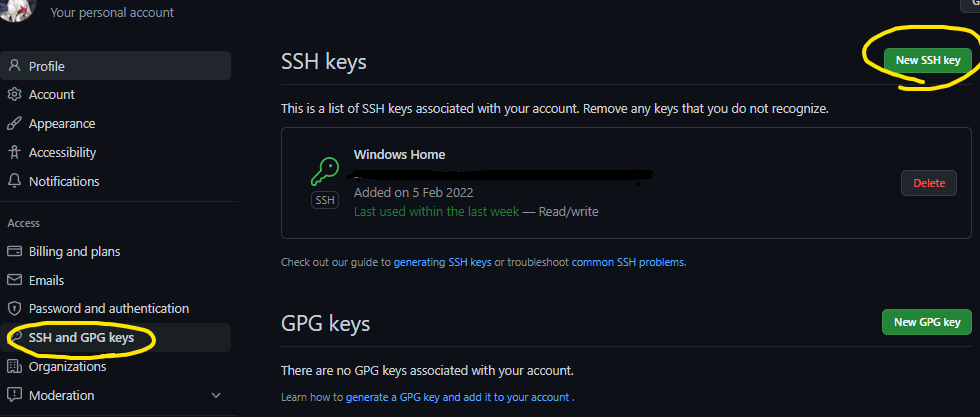Go to Password and authentication settings

(x=109, y=309)
